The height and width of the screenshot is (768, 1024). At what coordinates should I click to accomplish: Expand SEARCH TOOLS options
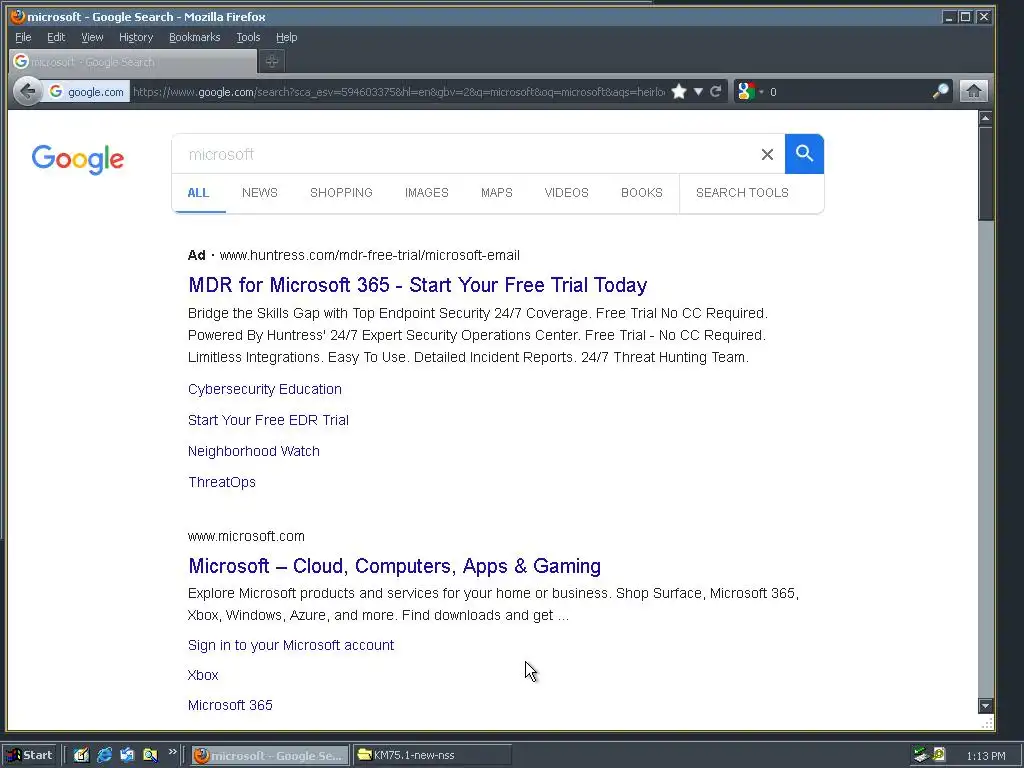coord(742,193)
